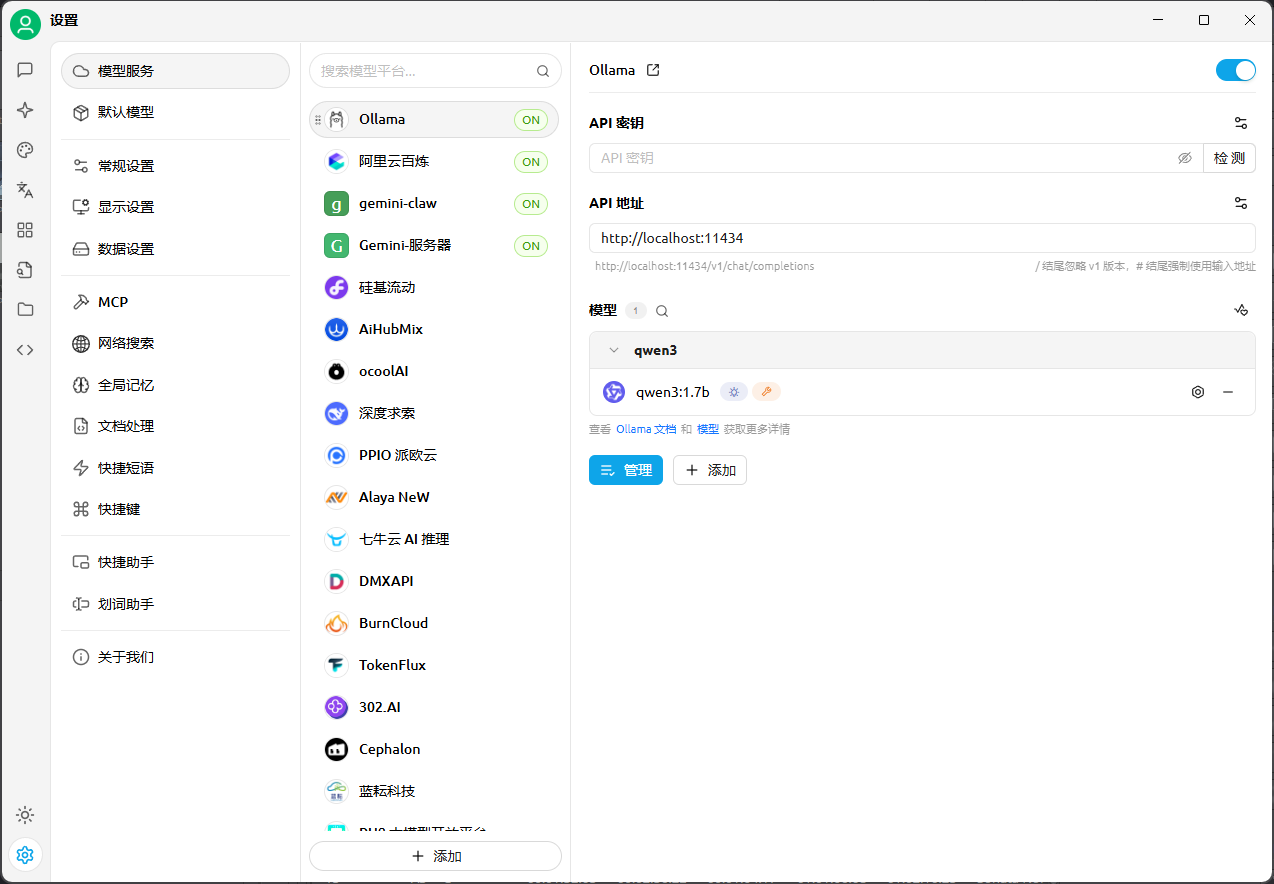Open the knowledge base sidebar icon
Image resolution: width=1274 pixels, height=884 pixels.
click(x=25, y=270)
